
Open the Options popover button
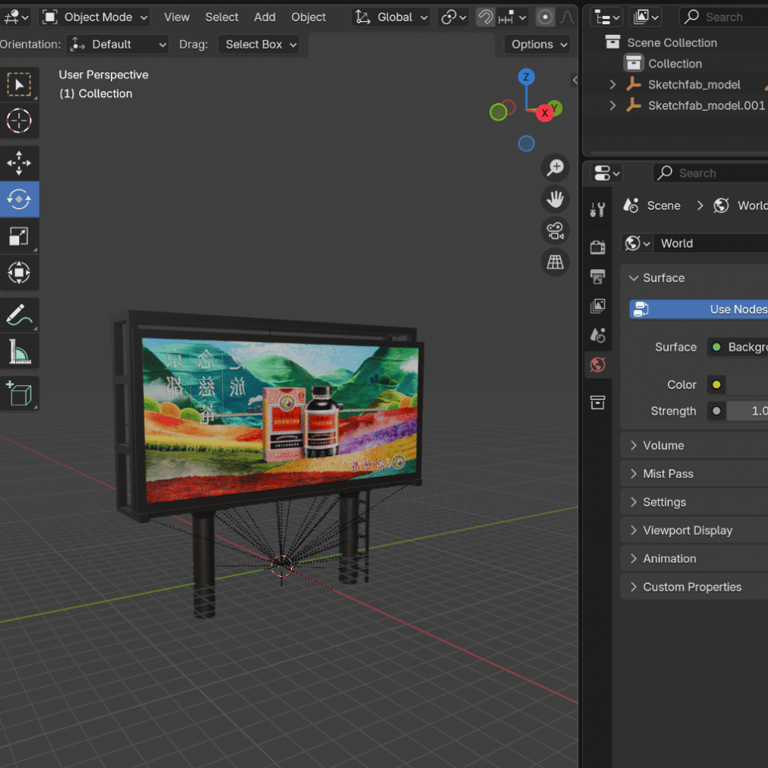point(538,44)
